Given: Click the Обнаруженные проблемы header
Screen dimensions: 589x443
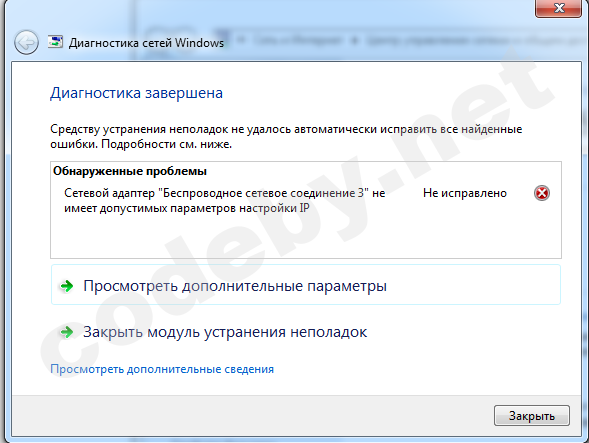Looking at the screenshot, I should [130, 171].
